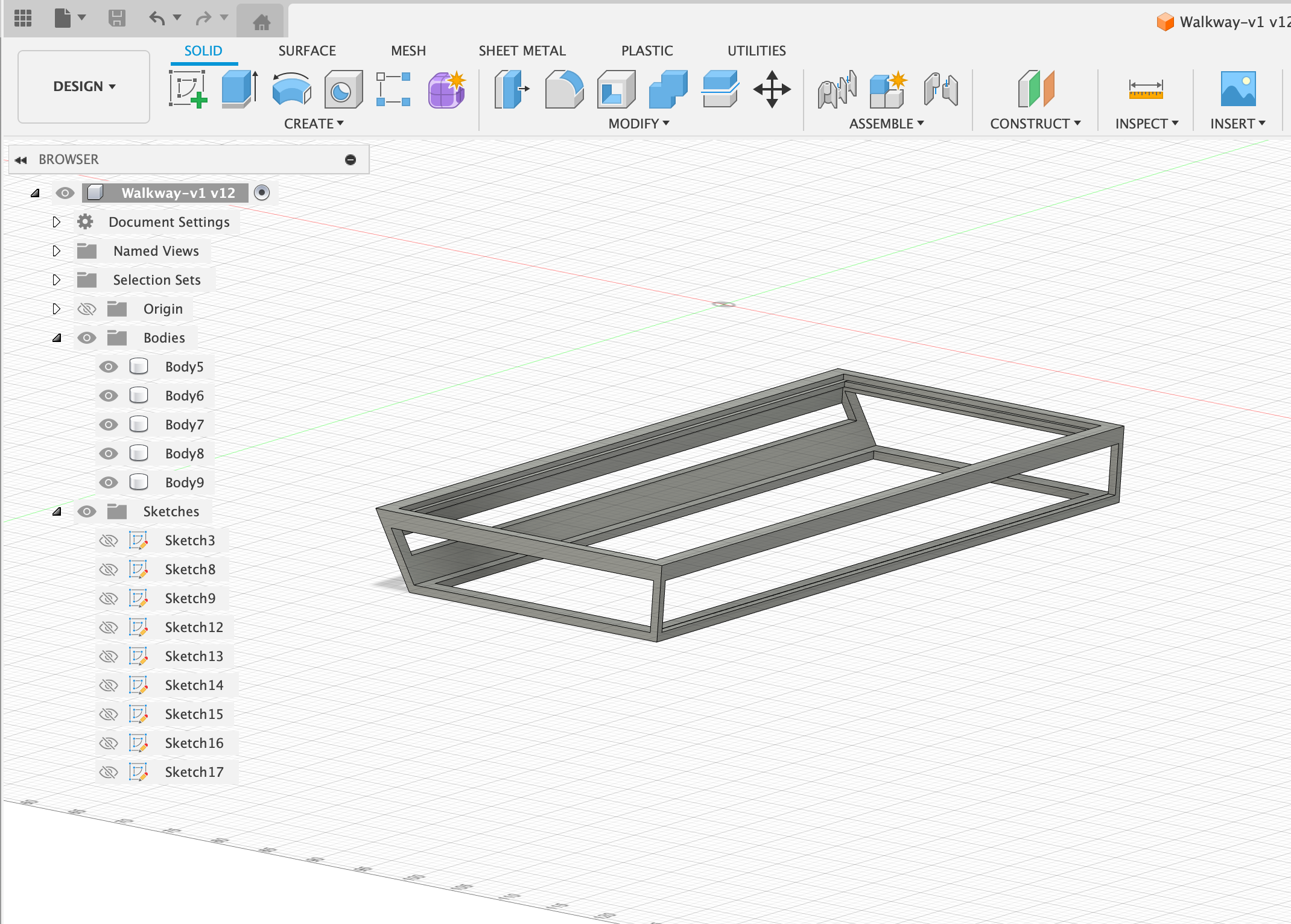Activate the Walkway-v1 v12 component radio button
The height and width of the screenshot is (924, 1291).
point(262,193)
